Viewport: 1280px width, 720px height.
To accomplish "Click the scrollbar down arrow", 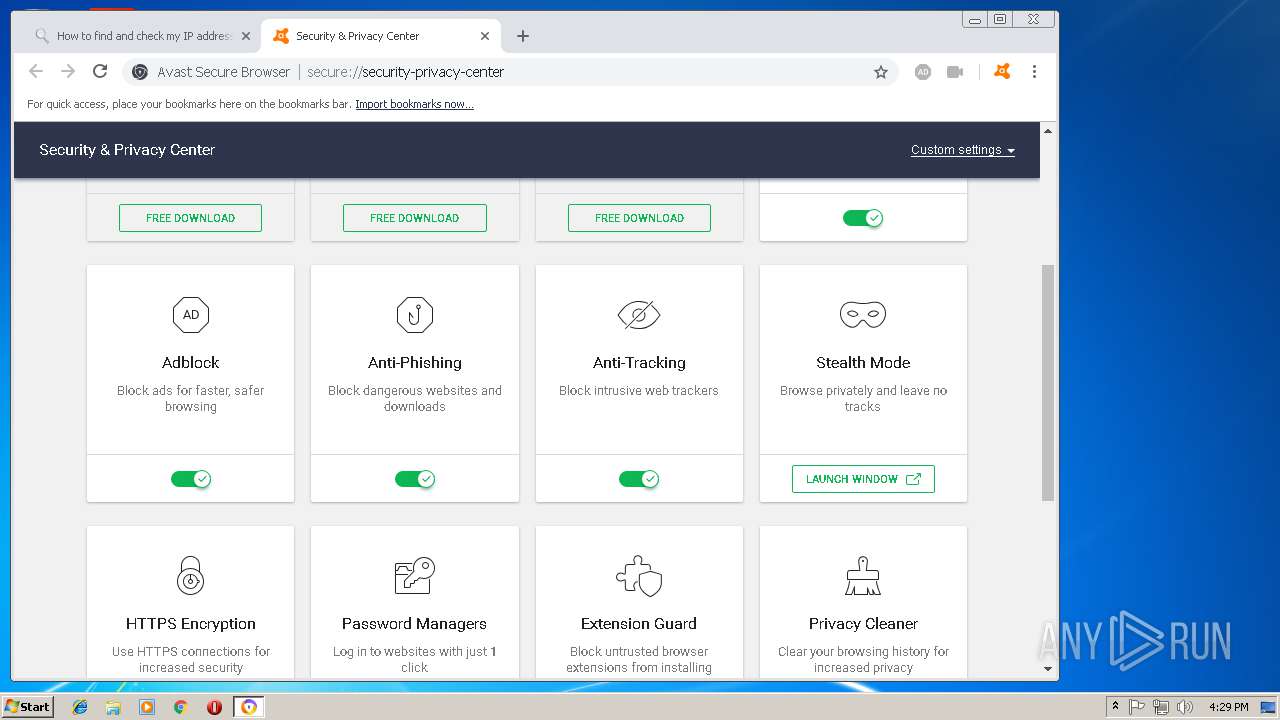I will [1048, 669].
